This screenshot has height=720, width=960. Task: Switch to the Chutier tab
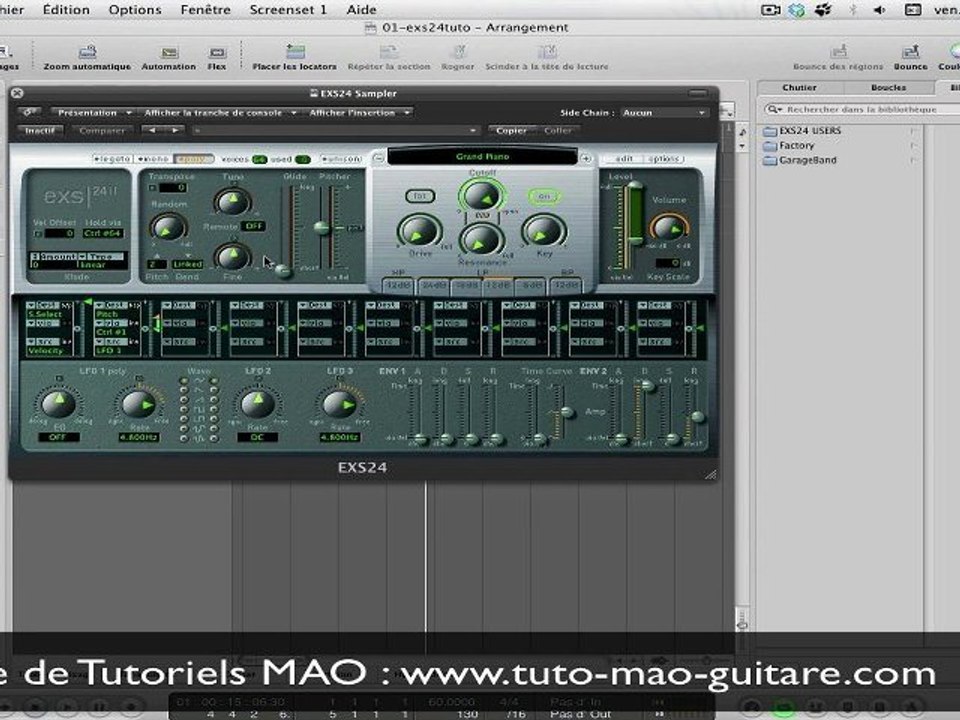(x=800, y=88)
